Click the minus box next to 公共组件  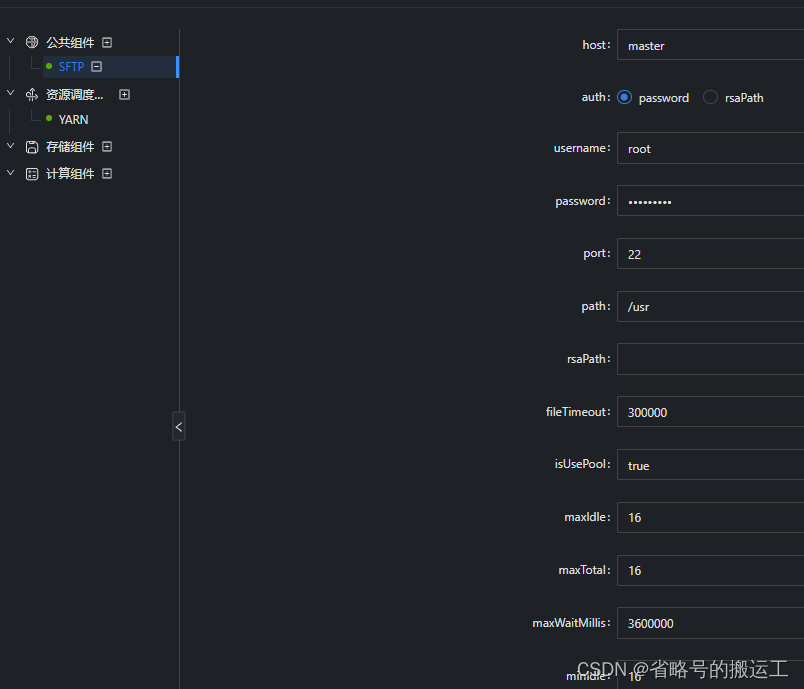(107, 43)
